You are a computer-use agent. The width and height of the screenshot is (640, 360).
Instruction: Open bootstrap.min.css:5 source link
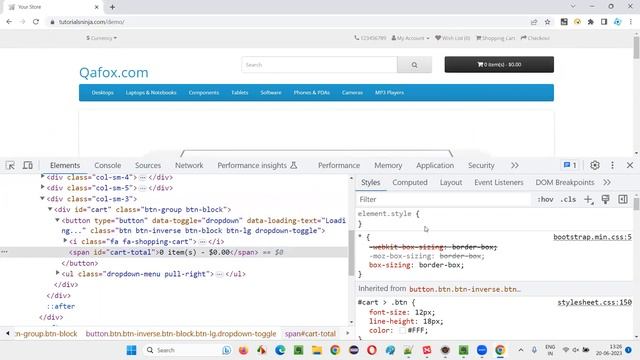click(x=592, y=237)
